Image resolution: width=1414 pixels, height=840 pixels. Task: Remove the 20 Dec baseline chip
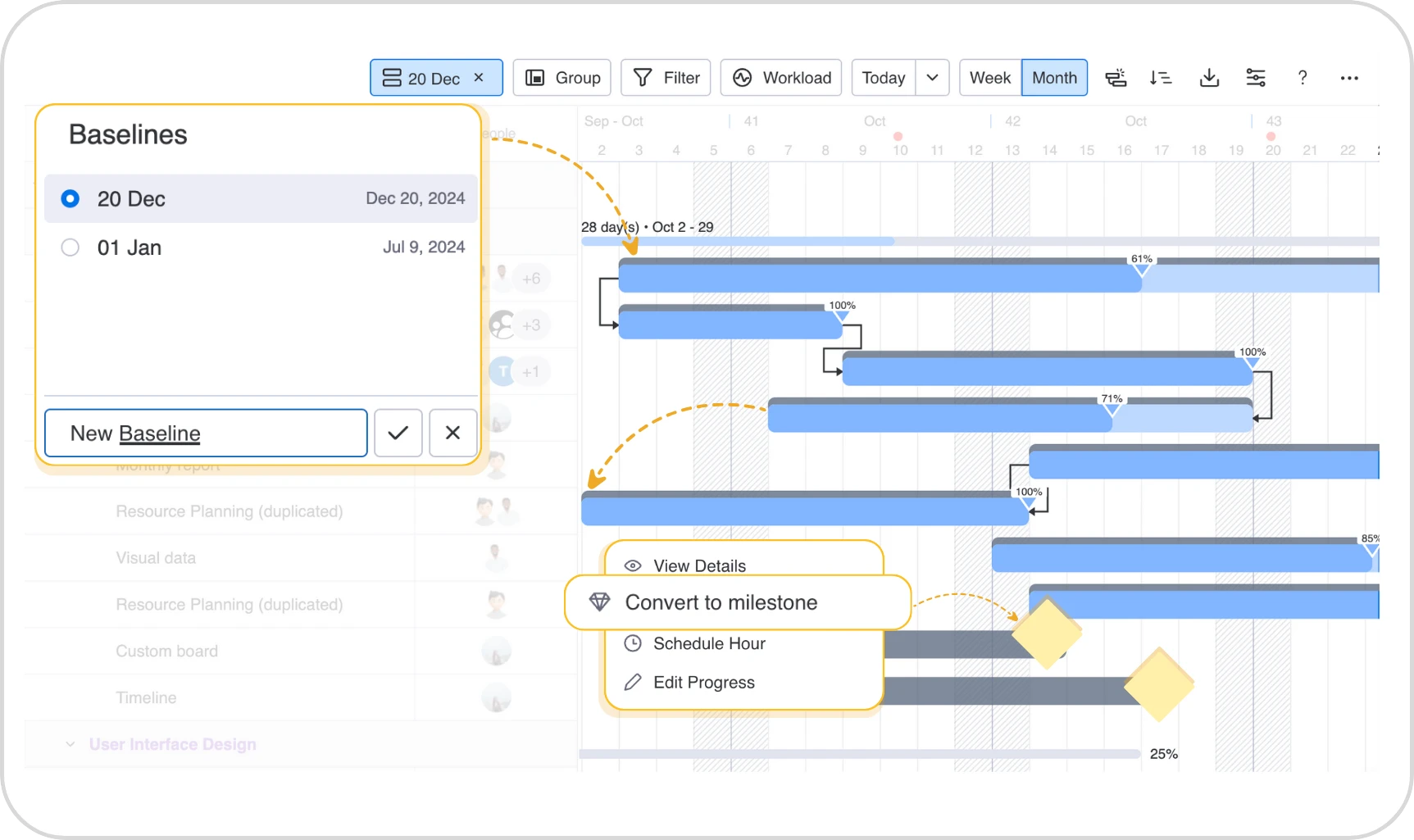click(479, 77)
